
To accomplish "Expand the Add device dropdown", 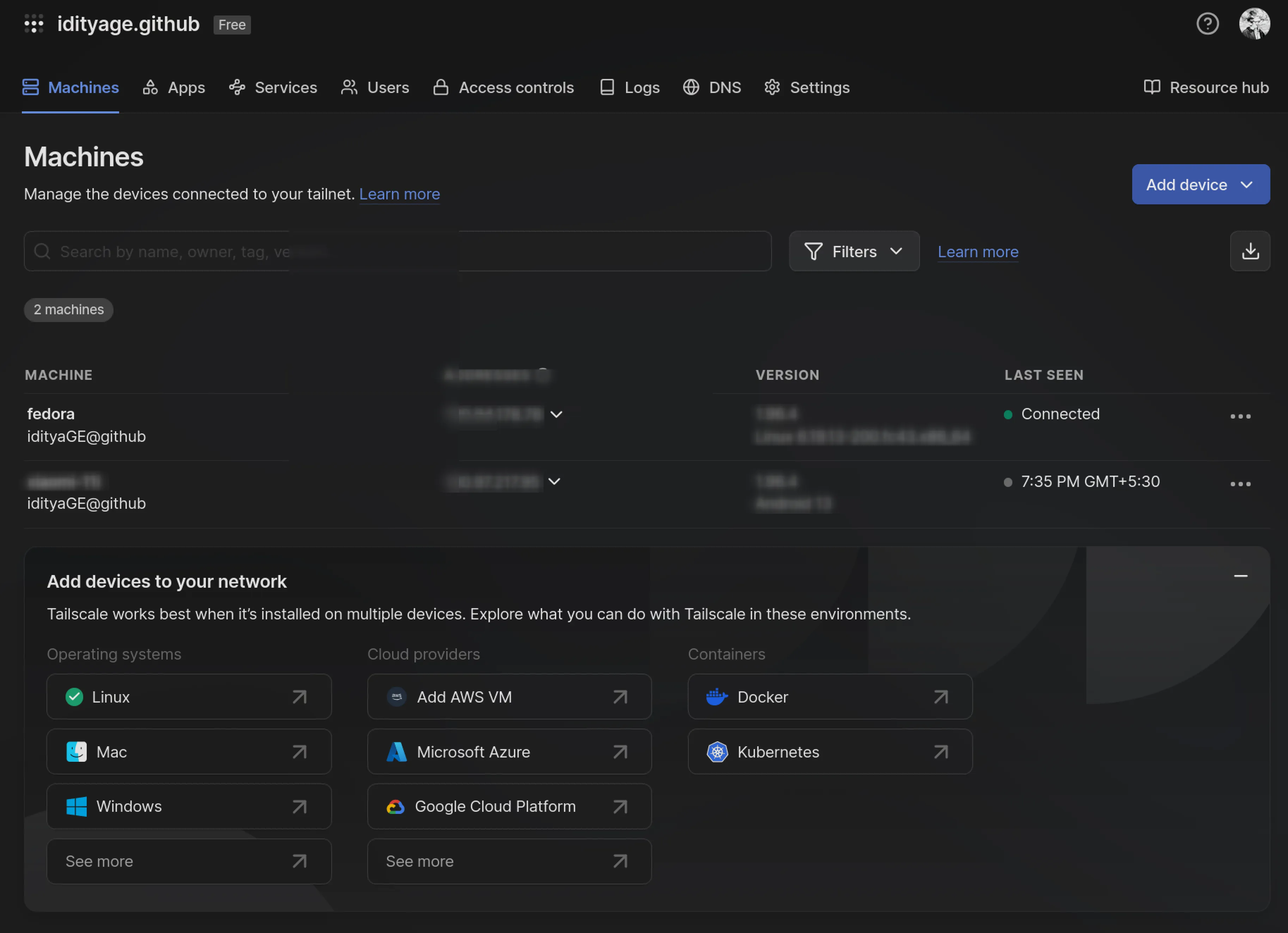I will click(x=1201, y=184).
